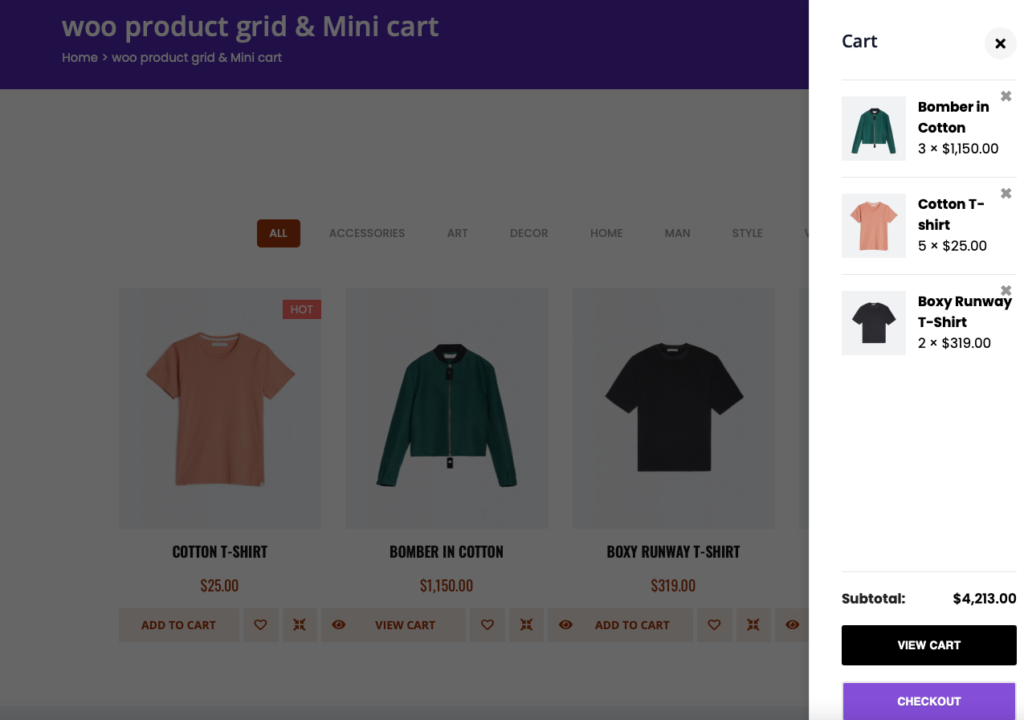The image size is (1024, 720).
Task: Remove Bomber in Cotton from the cart
Action: click(1006, 96)
